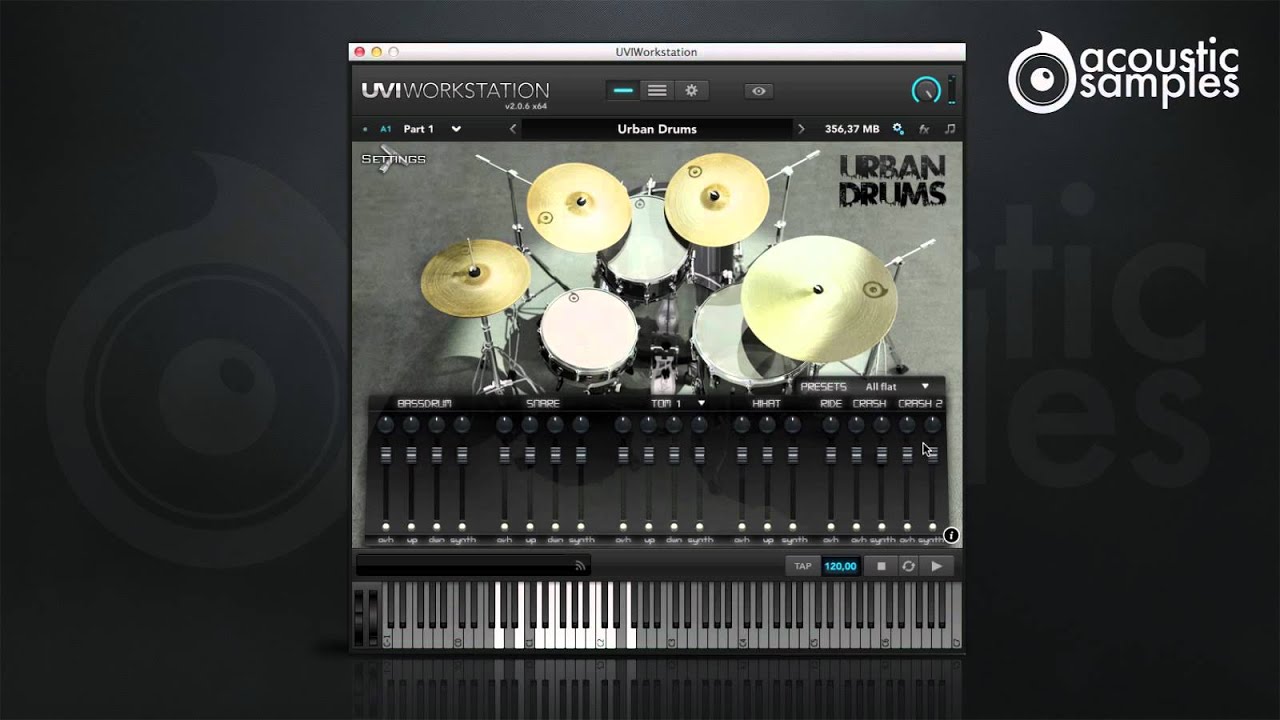Toggle the ride ovh channel light
The width and height of the screenshot is (1280, 720).
pyautogui.click(x=831, y=526)
